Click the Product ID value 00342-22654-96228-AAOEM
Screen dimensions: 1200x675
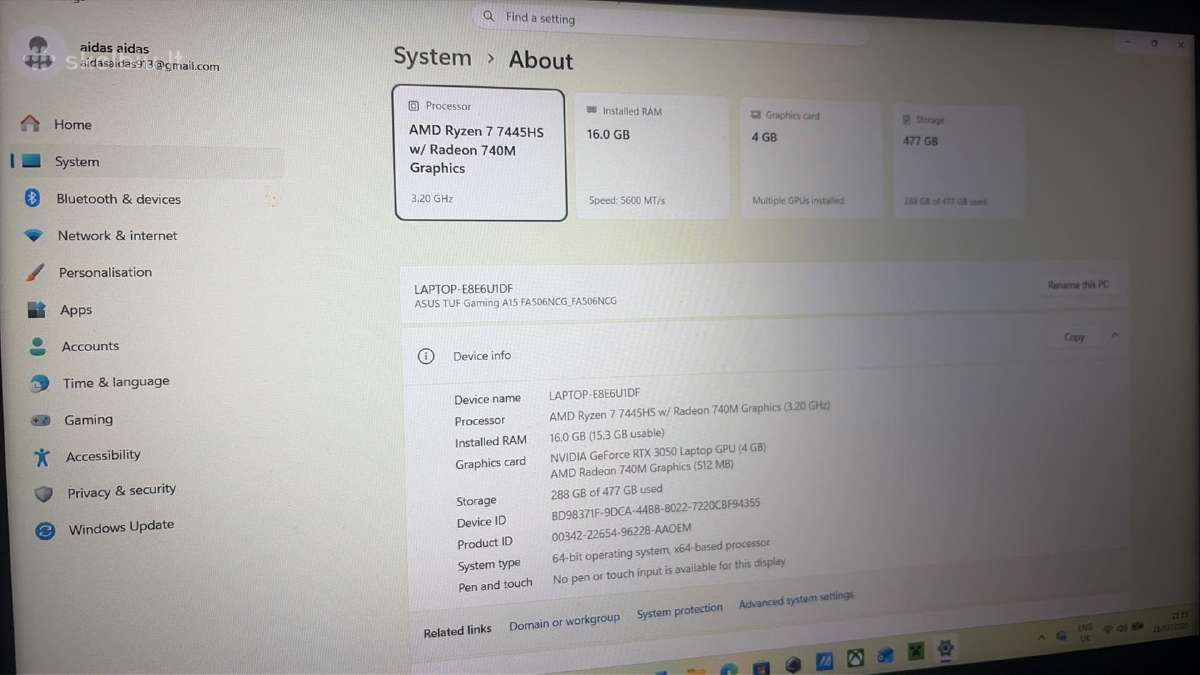(x=621, y=533)
